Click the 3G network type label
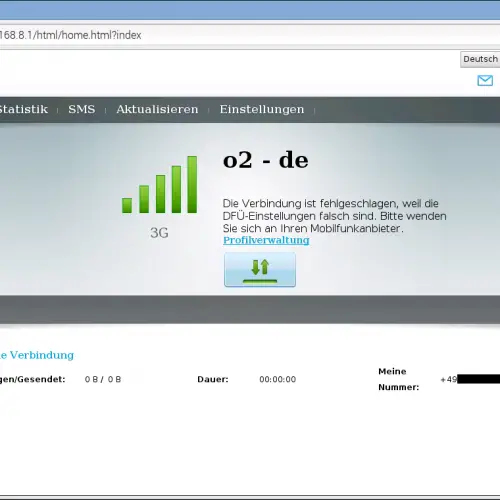The height and width of the screenshot is (500, 500). [x=159, y=233]
